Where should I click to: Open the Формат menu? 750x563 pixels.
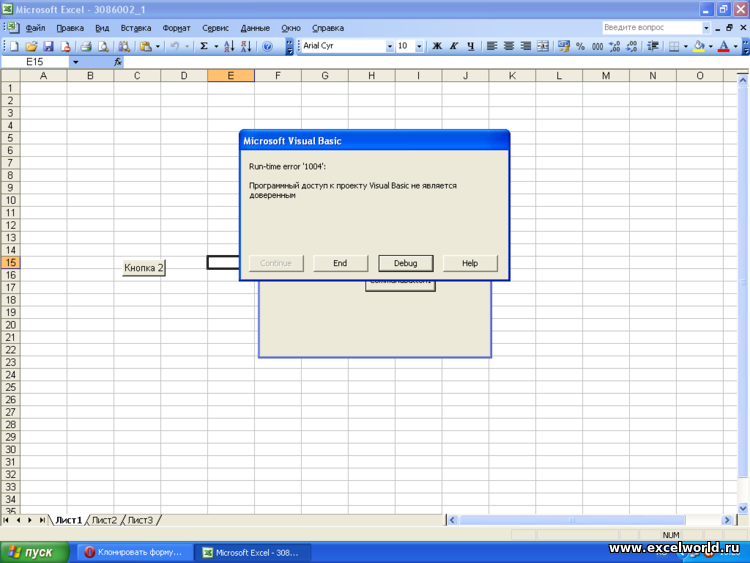coord(176,28)
